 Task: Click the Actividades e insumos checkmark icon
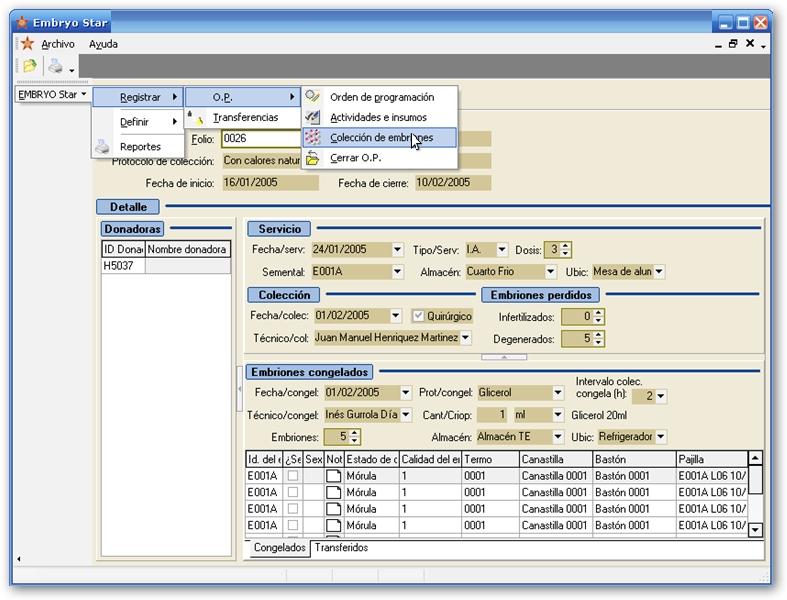(312, 117)
